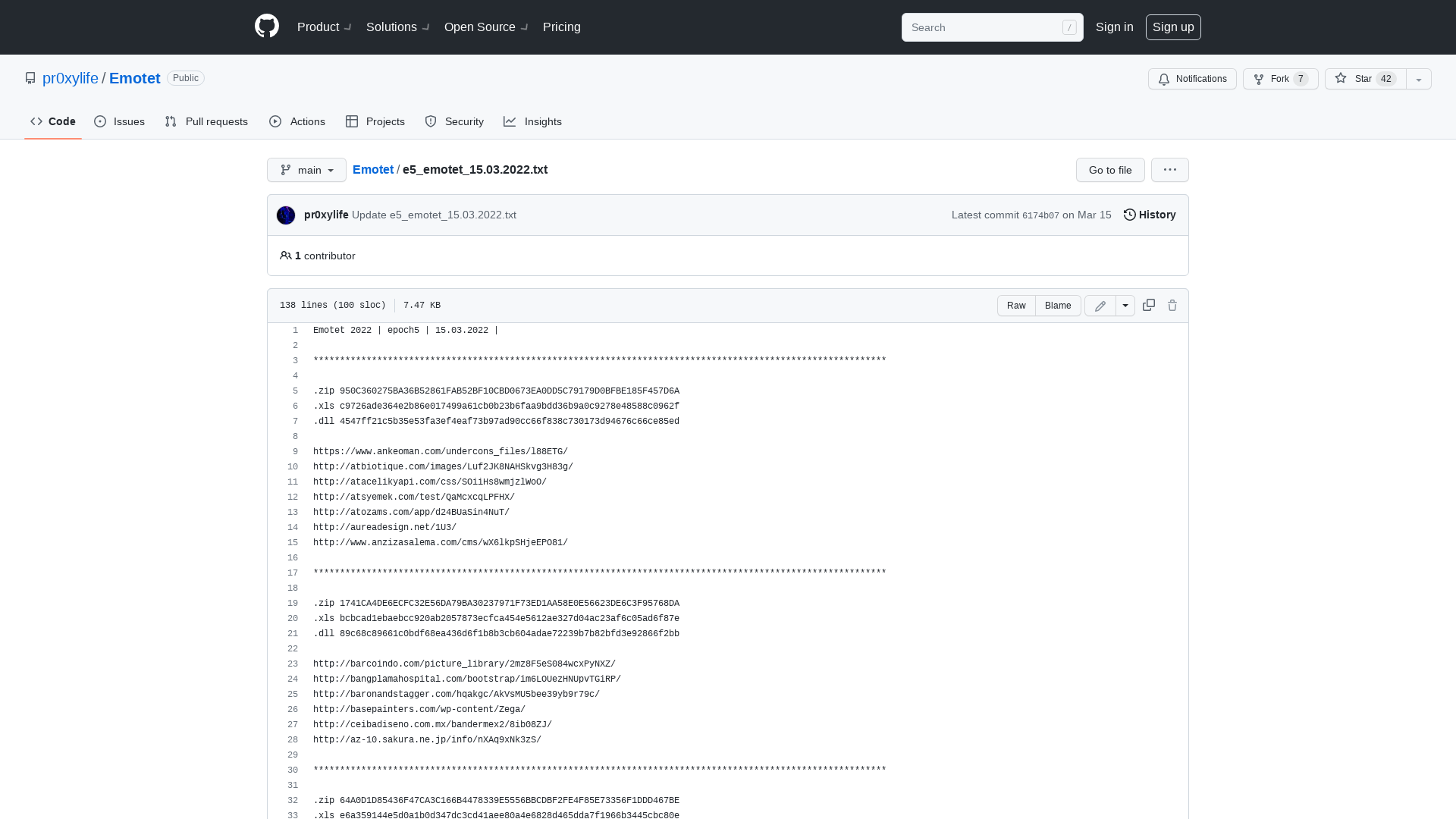Expand the Product menu
This screenshot has height=819, width=1456.
(x=324, y=27)
